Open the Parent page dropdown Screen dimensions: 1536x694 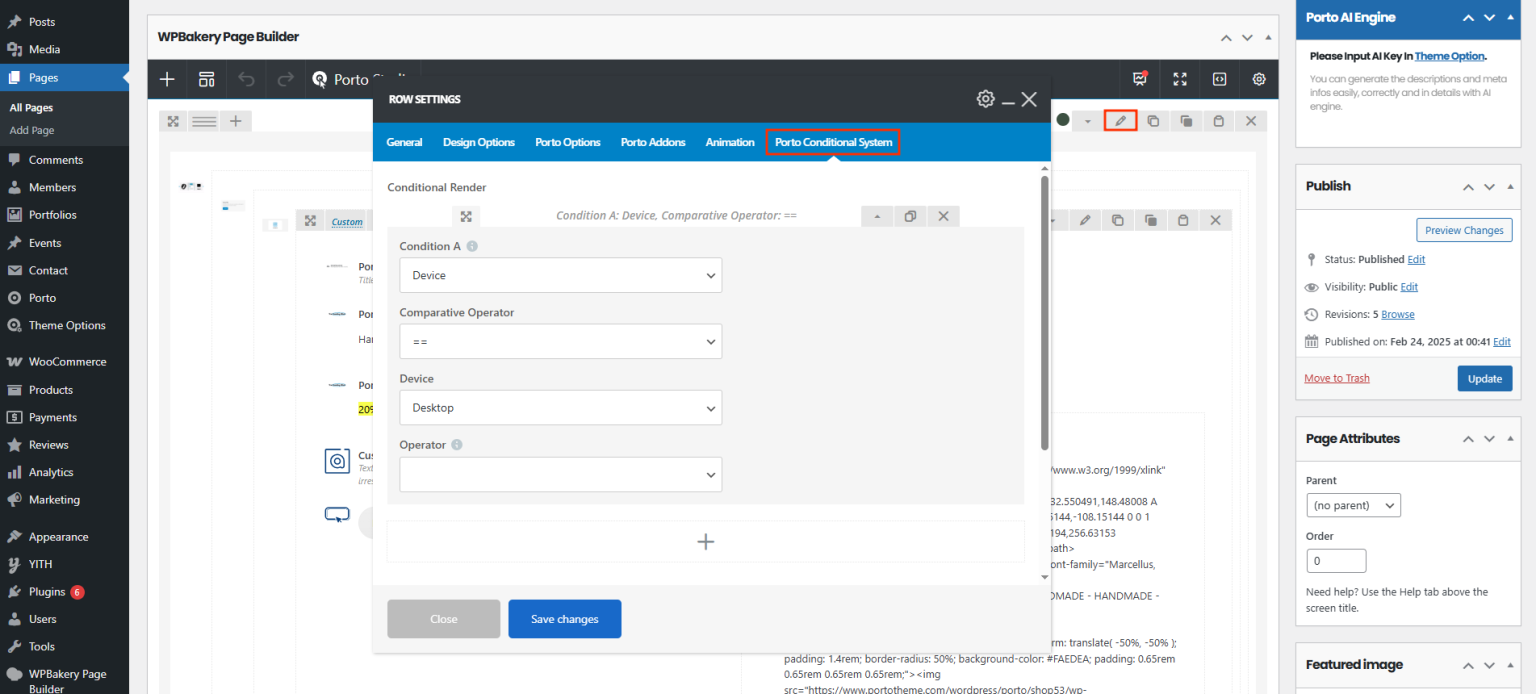(1353, 505)
